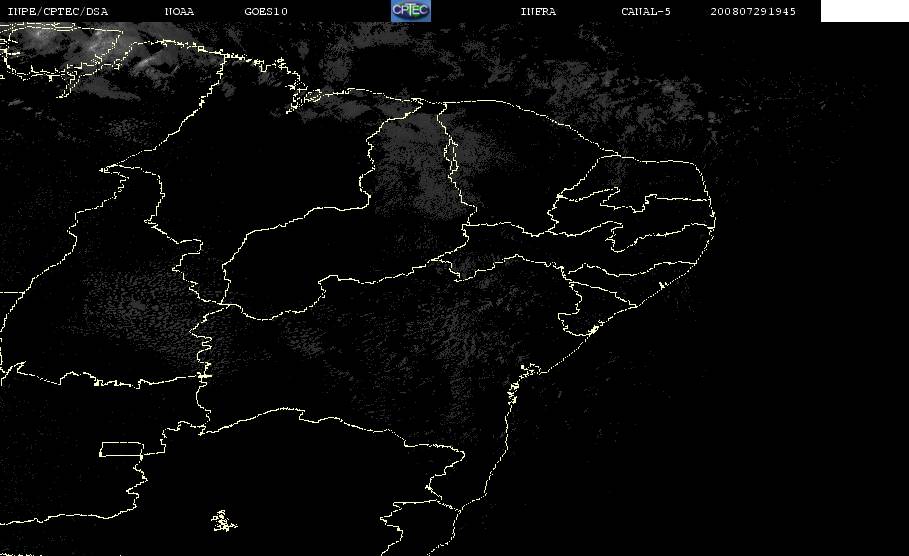Click the NOAA label in the header
The width and height of the screenshot is (909, 556).
point(179,12)
